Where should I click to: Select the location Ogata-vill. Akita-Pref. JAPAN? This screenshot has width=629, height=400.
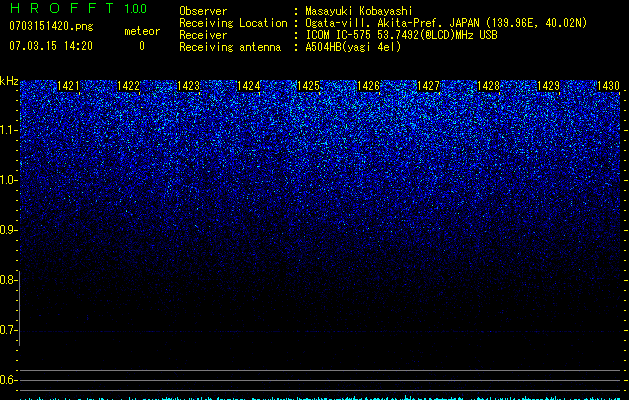point(392,23)
